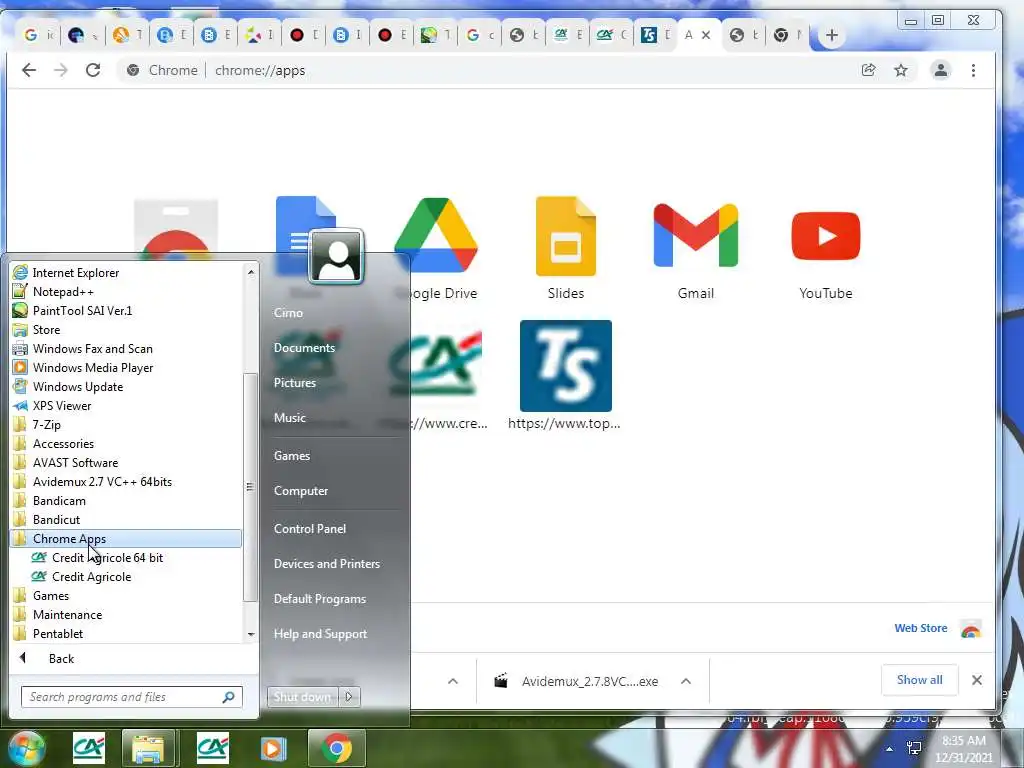
Task: Open Music in the Start menu
Action: [289, 417]
